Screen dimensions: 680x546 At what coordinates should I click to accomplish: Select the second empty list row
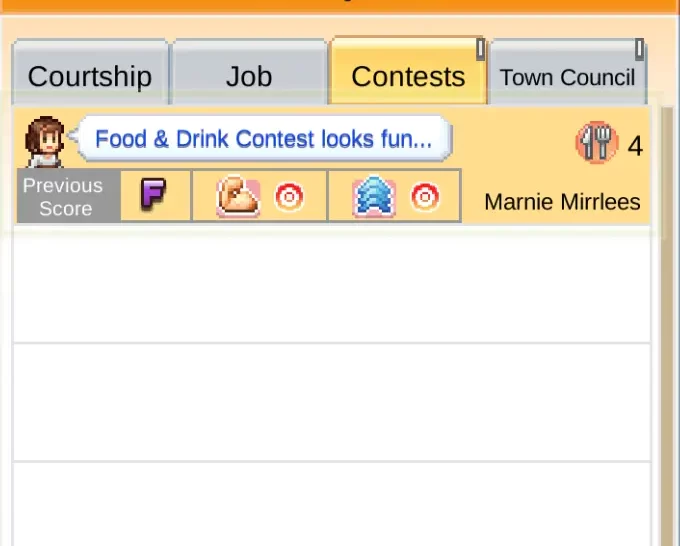pos(332,402)
